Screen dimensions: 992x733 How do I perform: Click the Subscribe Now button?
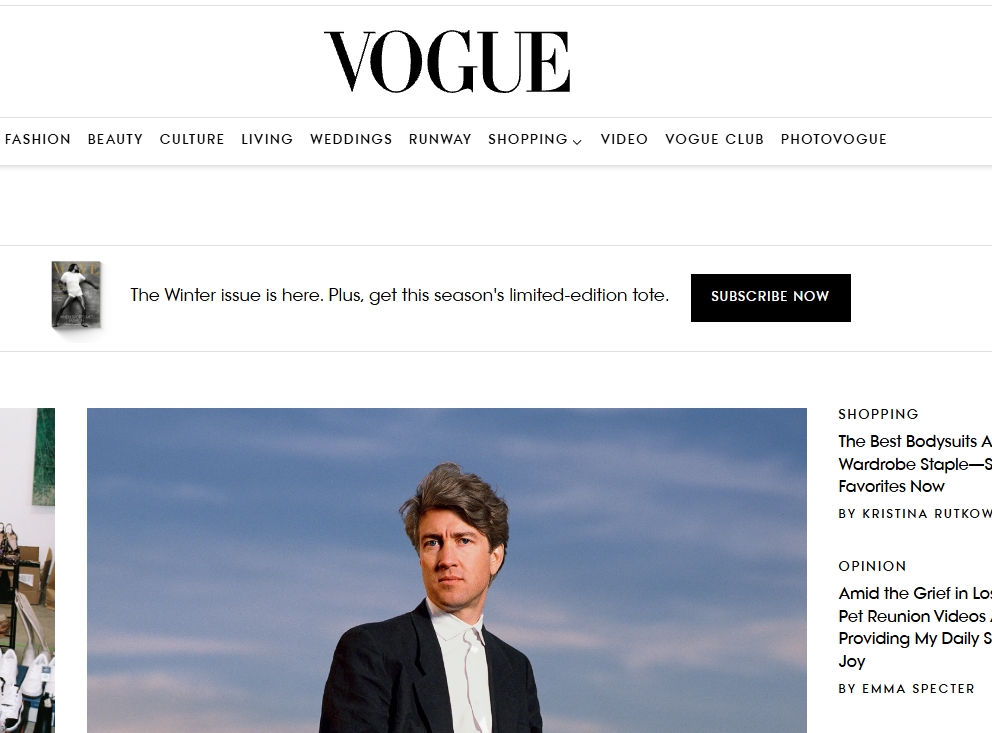tap(771, 298)
